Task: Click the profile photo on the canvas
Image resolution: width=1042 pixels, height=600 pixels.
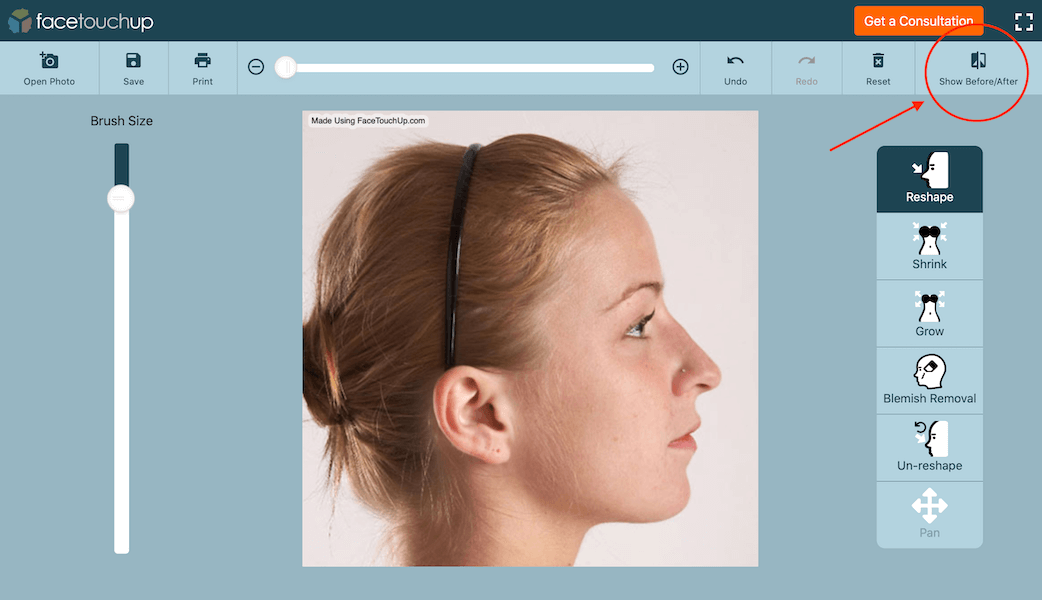Action: pyautogui.click(x=530, y=338)
